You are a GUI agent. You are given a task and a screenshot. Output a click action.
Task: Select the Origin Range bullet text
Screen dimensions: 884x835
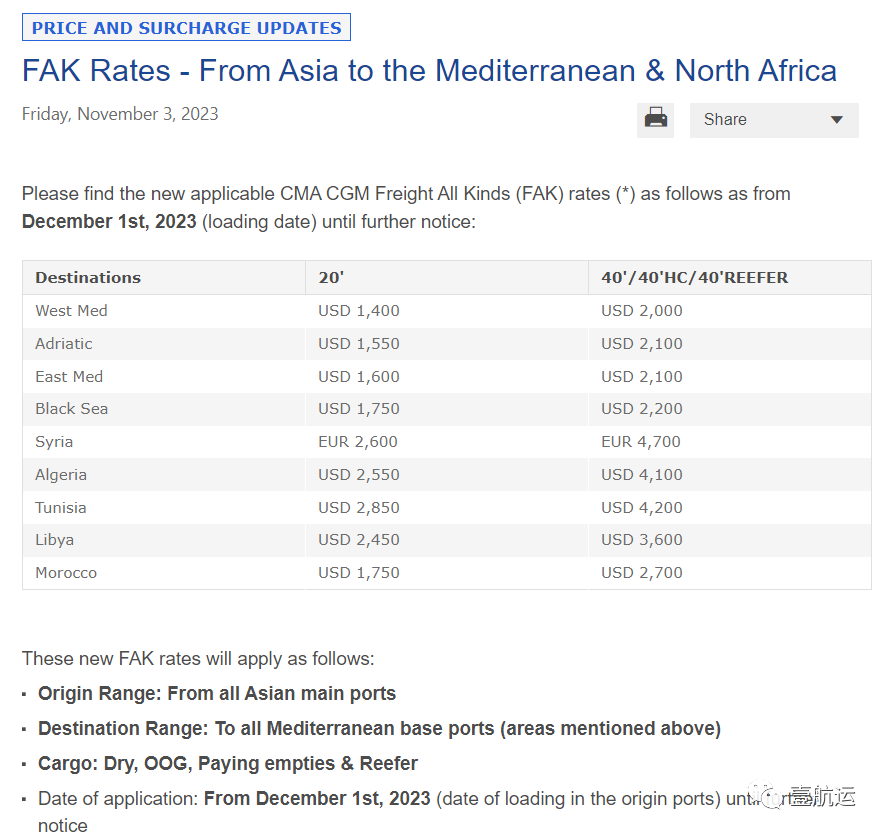click(217, 693)
